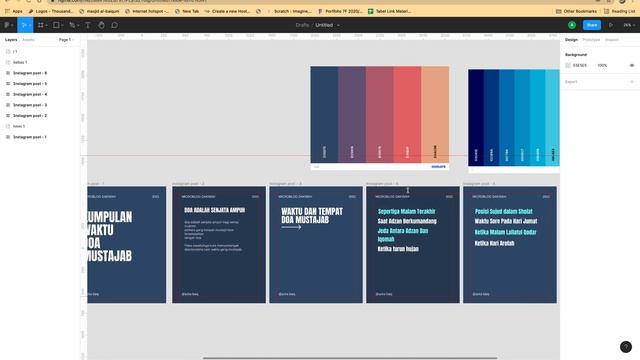The width and height of the screenshot is (640, 360).
Task: Click the Background color swatch
Action: click(568, 65)
